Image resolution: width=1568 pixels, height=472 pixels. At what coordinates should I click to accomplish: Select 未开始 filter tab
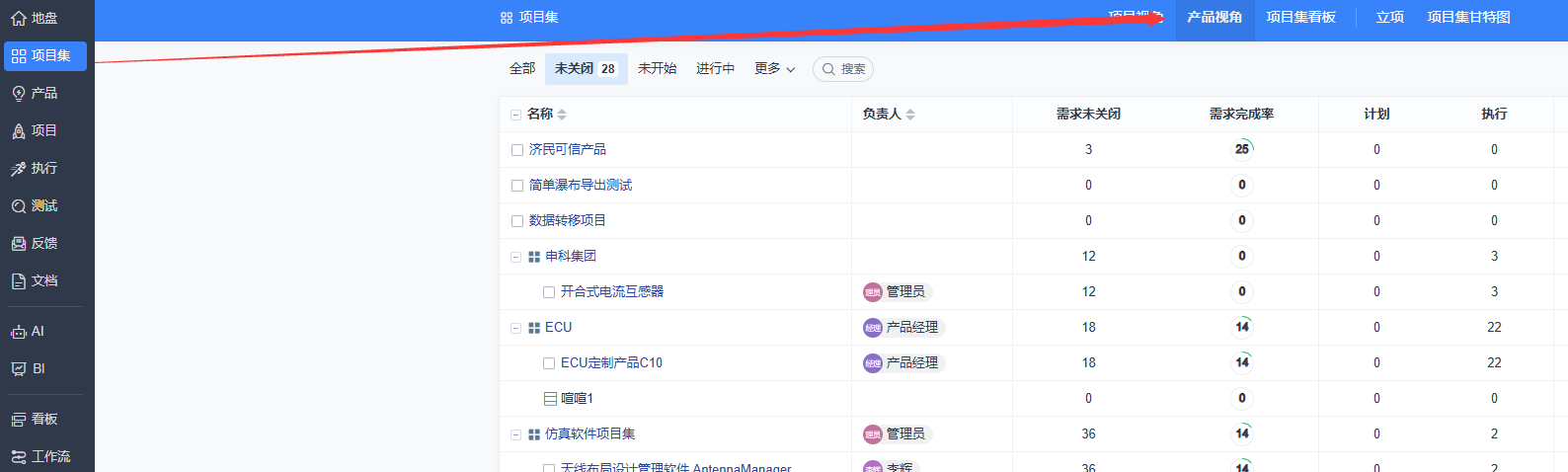tap(657, 69)
